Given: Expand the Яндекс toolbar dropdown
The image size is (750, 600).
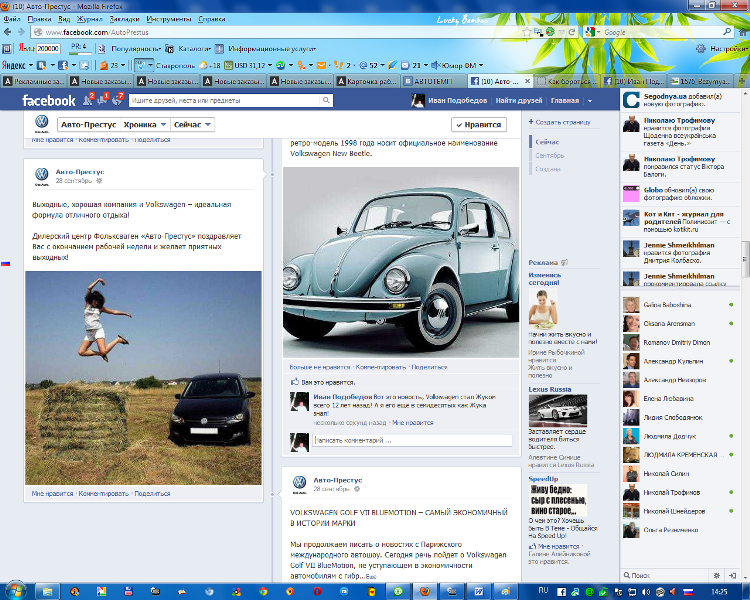Looking at the screenshot, I should 31,65.
